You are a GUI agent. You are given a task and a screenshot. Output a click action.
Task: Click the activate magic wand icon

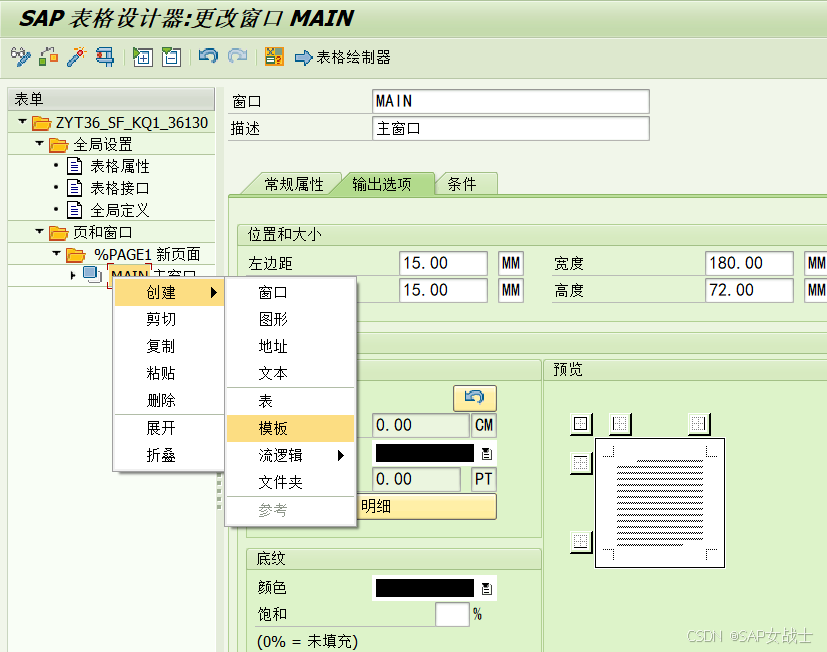(76, 56)
